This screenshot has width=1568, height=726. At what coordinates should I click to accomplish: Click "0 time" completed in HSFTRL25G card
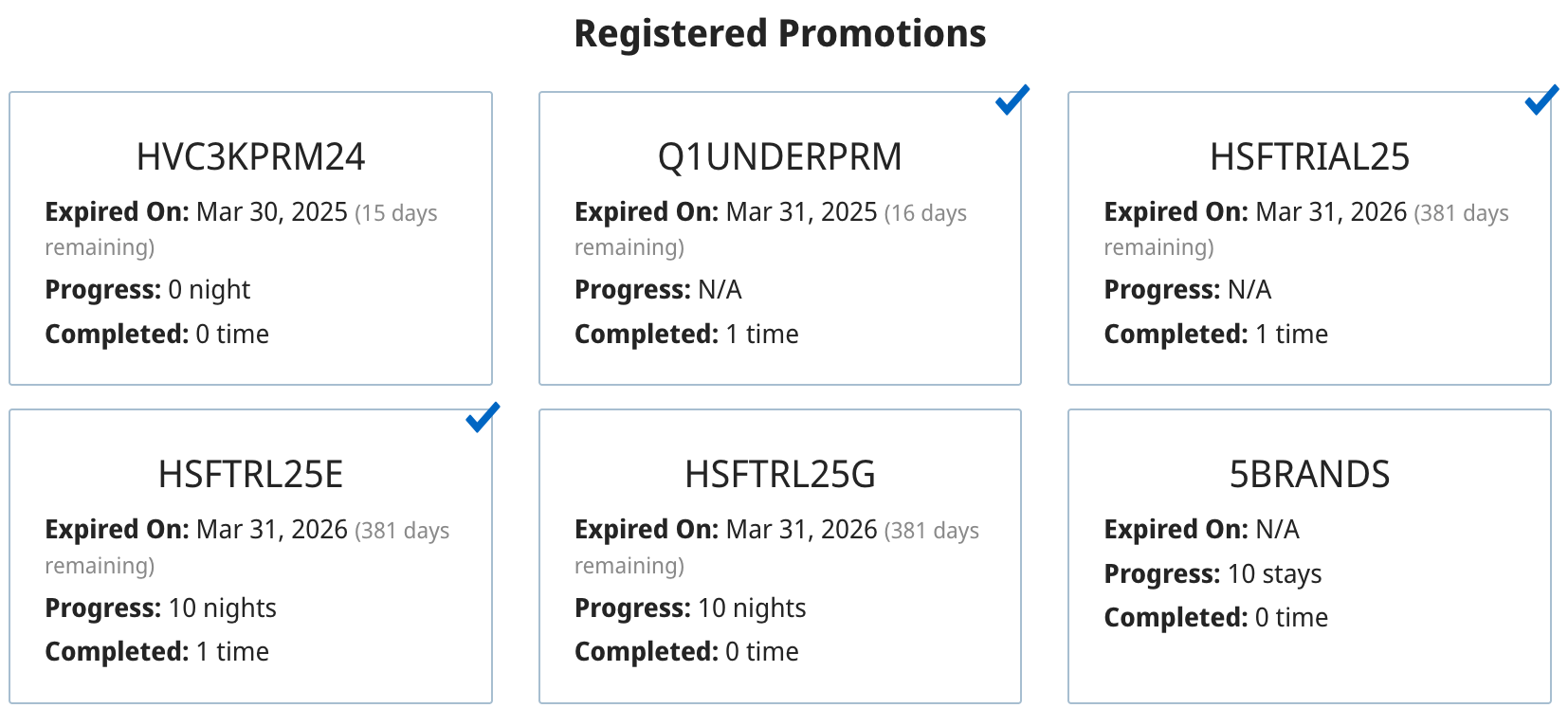click(761, 652)
